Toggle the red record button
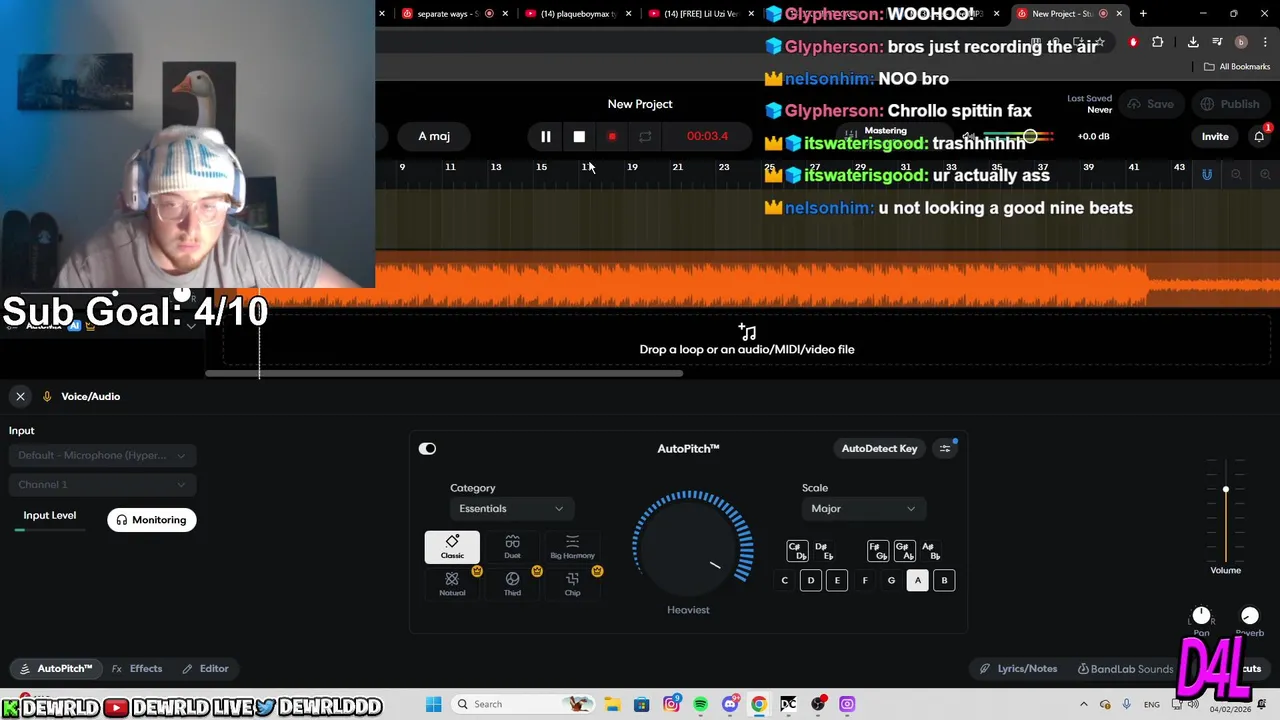The image size is (1280, 720). pyautogui.click(x=612, y=136)
